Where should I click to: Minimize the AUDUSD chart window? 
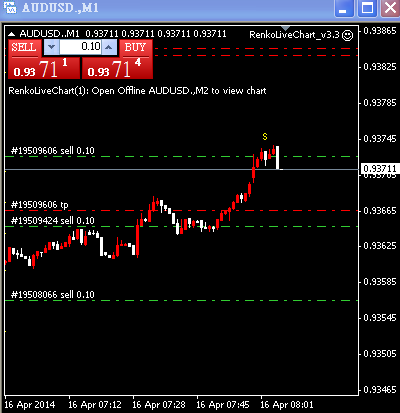pos(344,8)
